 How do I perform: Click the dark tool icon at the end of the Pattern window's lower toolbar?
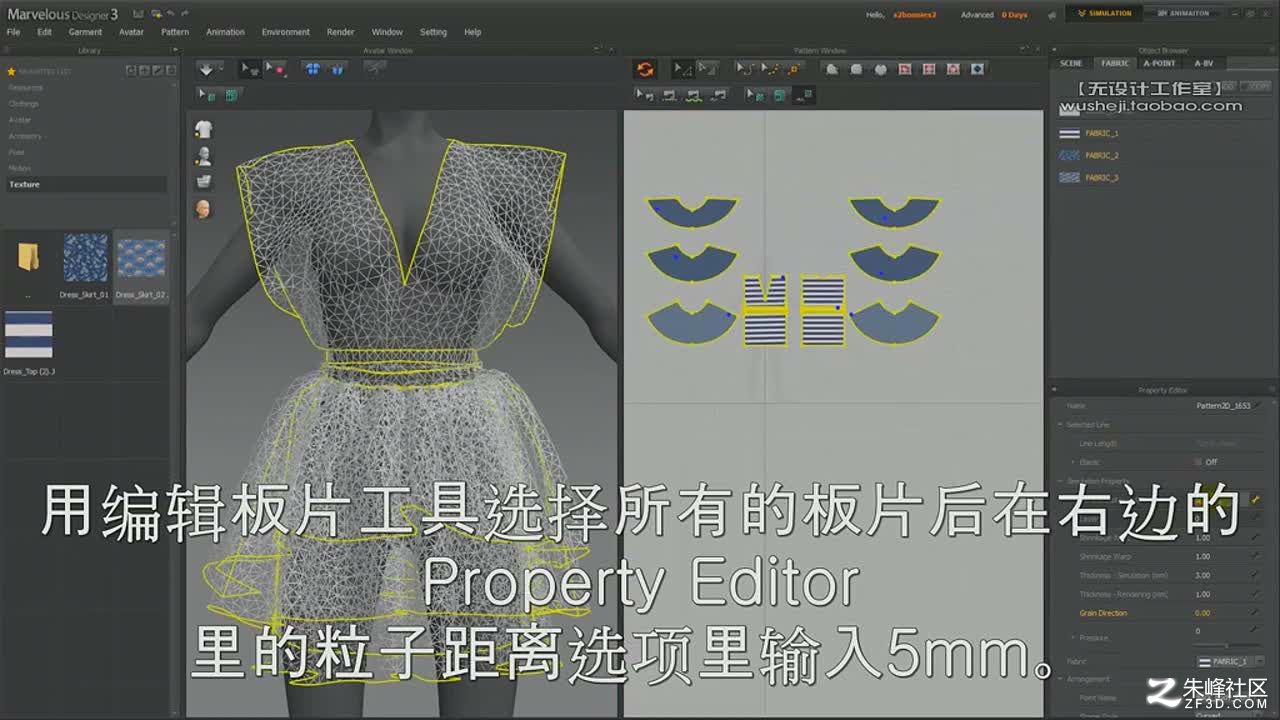coord(806,95)
